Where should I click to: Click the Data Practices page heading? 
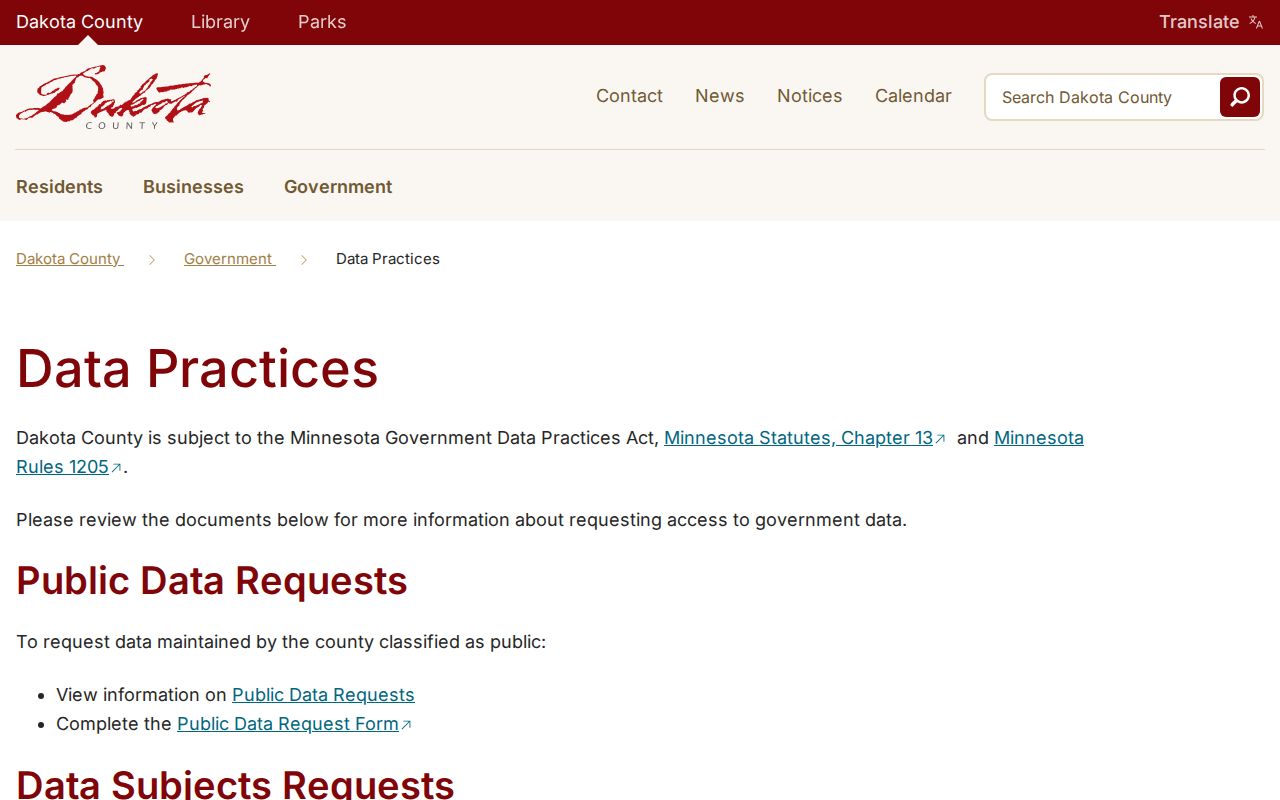coord(197,368)
